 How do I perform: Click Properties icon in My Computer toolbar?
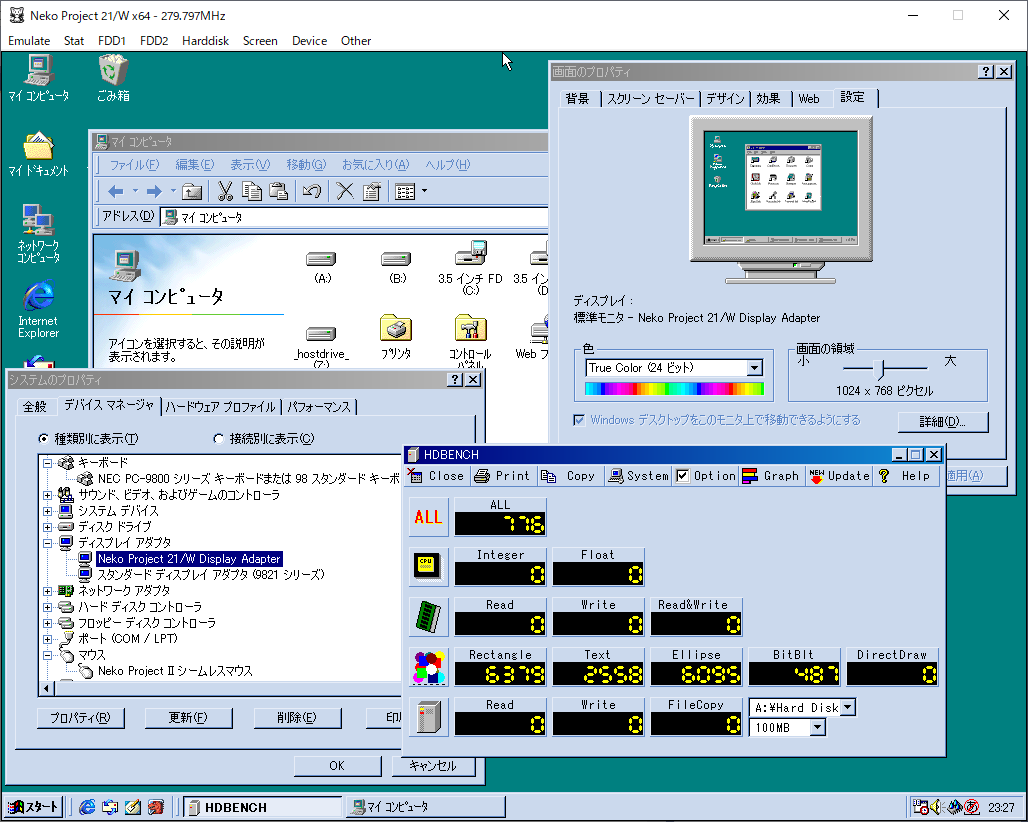tap(372, 191)
